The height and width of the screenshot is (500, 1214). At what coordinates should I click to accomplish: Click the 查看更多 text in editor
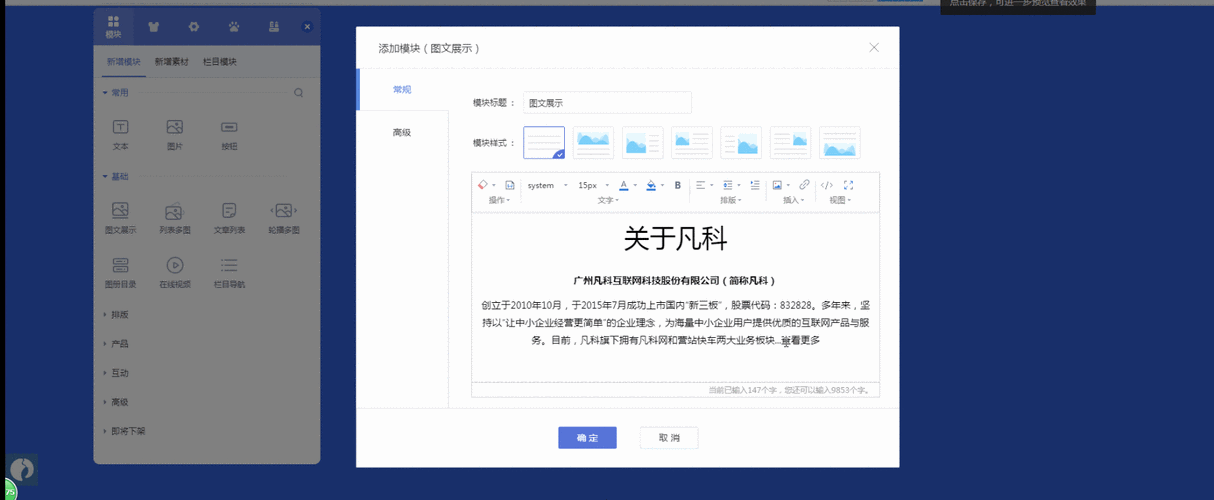click(x=800, y=341)
